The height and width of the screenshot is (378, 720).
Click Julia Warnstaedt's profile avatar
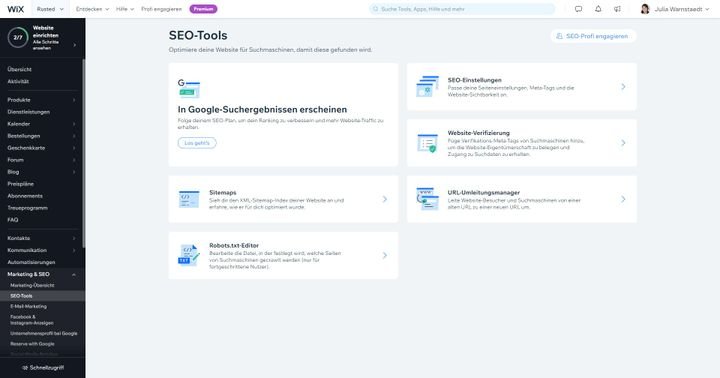[x=645, y=9]
